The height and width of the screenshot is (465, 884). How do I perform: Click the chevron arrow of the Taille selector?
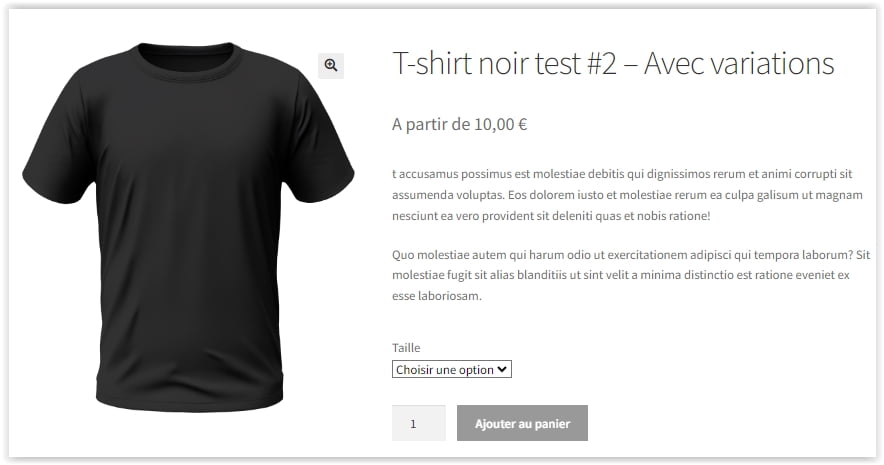pyautogui.click(x=502, y=369)
